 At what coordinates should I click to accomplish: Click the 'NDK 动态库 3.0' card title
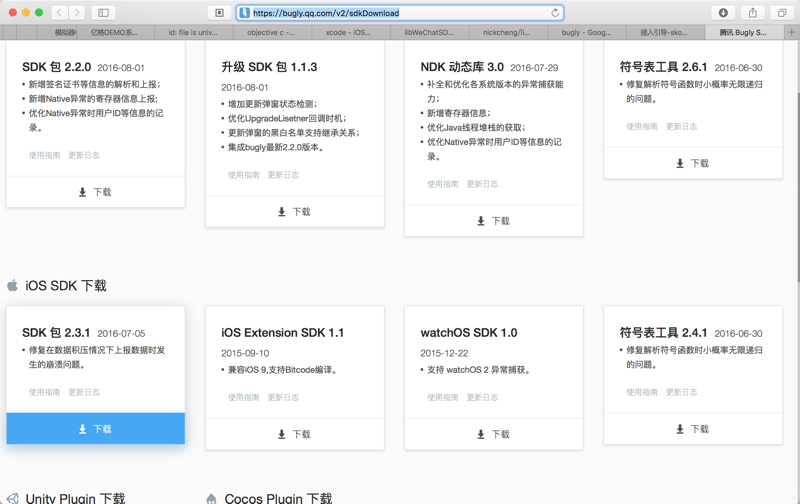462,67
